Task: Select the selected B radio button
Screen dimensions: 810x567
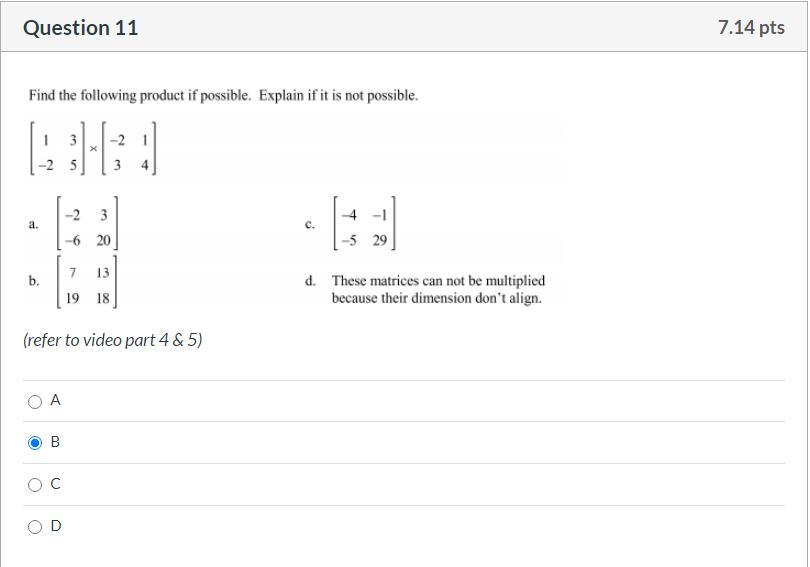Action: point(35,442)
